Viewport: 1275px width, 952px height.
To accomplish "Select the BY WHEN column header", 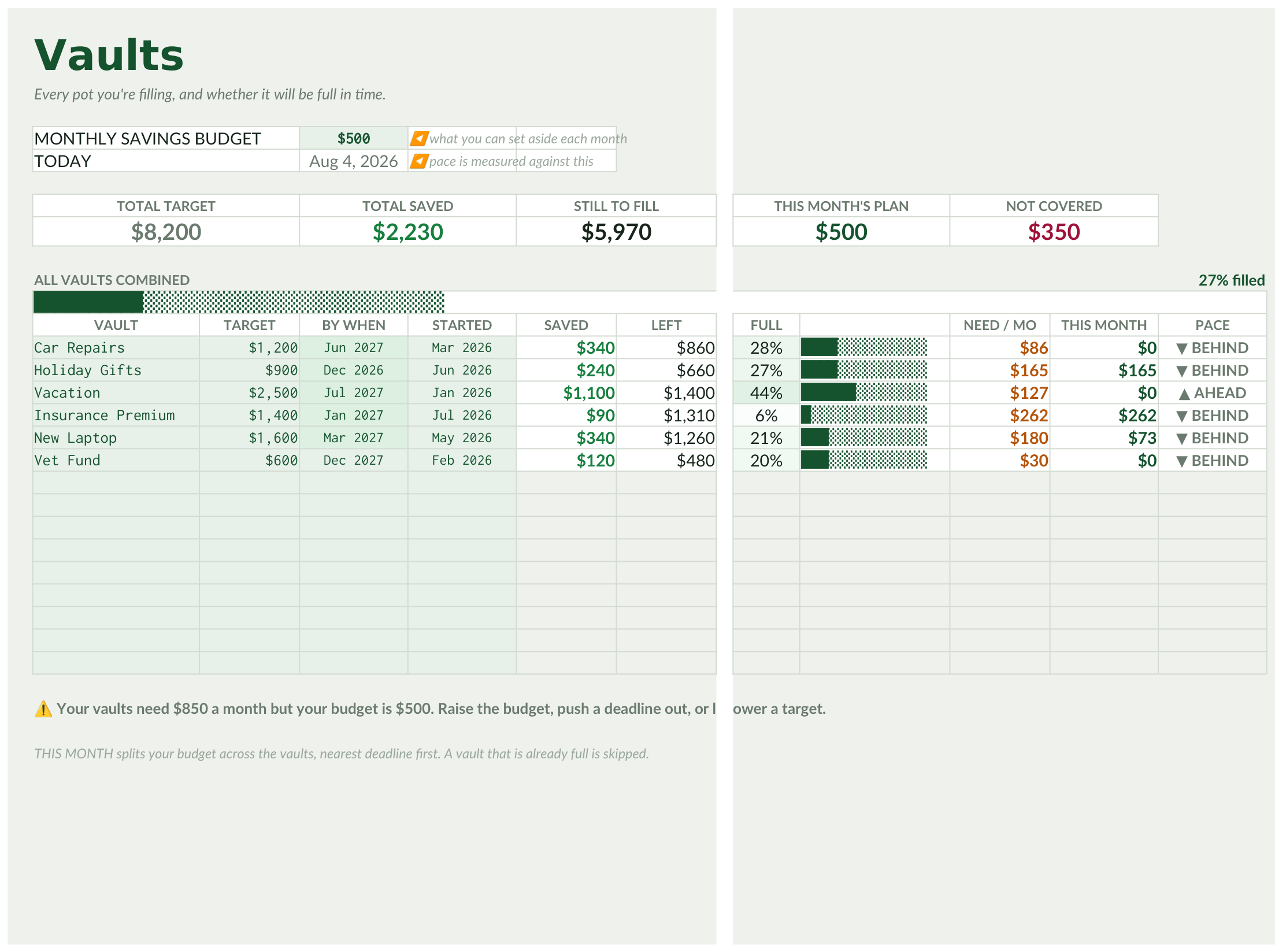I will coord(353,325).
